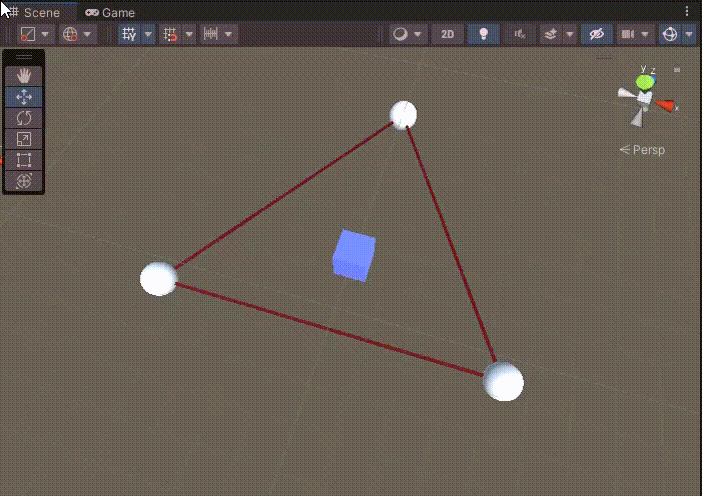This screenshot has height=496, width=702.
Task: Click the increment snapping ruler icon
Action: click(211, 34)
